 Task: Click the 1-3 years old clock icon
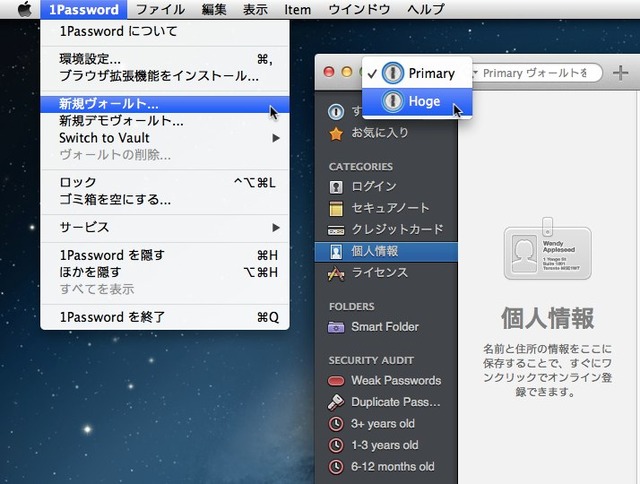(336, 445)
